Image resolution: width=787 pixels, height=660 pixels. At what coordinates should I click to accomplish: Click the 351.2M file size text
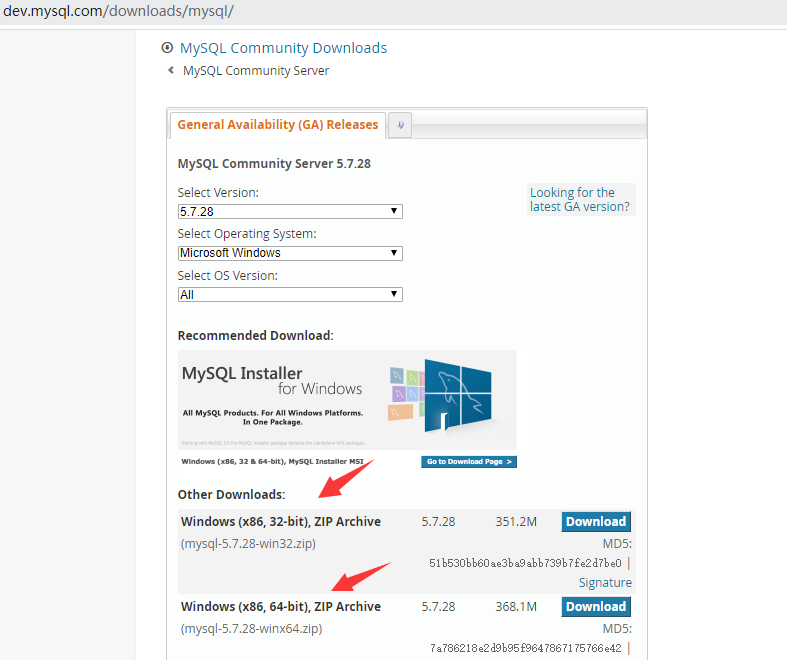516,521
